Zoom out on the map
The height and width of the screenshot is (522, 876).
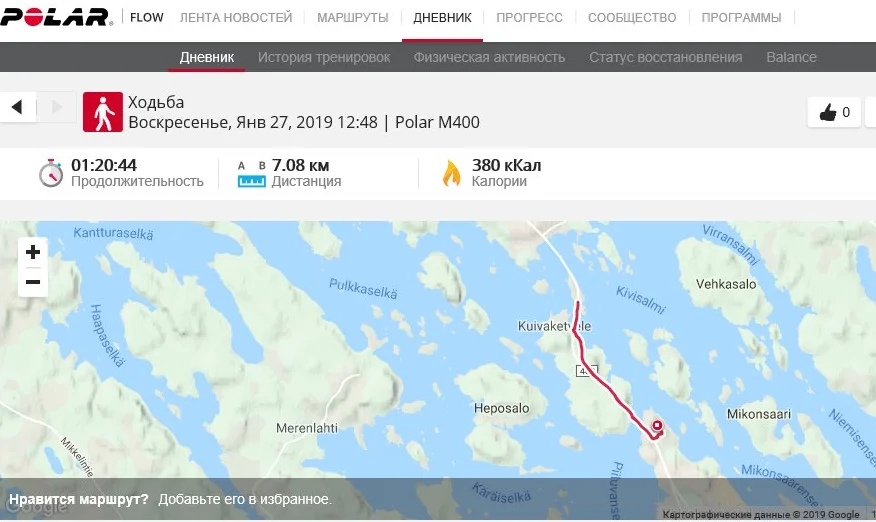pos(33,282)
